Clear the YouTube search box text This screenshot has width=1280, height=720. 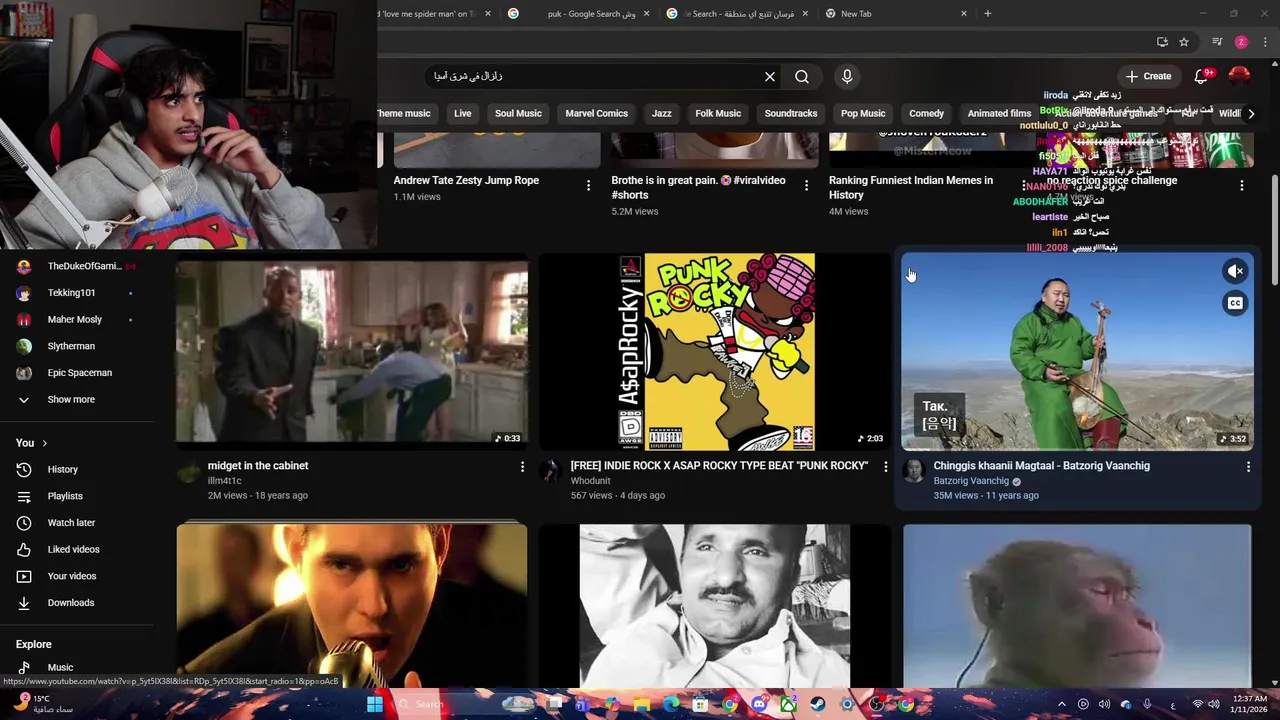point(770,76)
